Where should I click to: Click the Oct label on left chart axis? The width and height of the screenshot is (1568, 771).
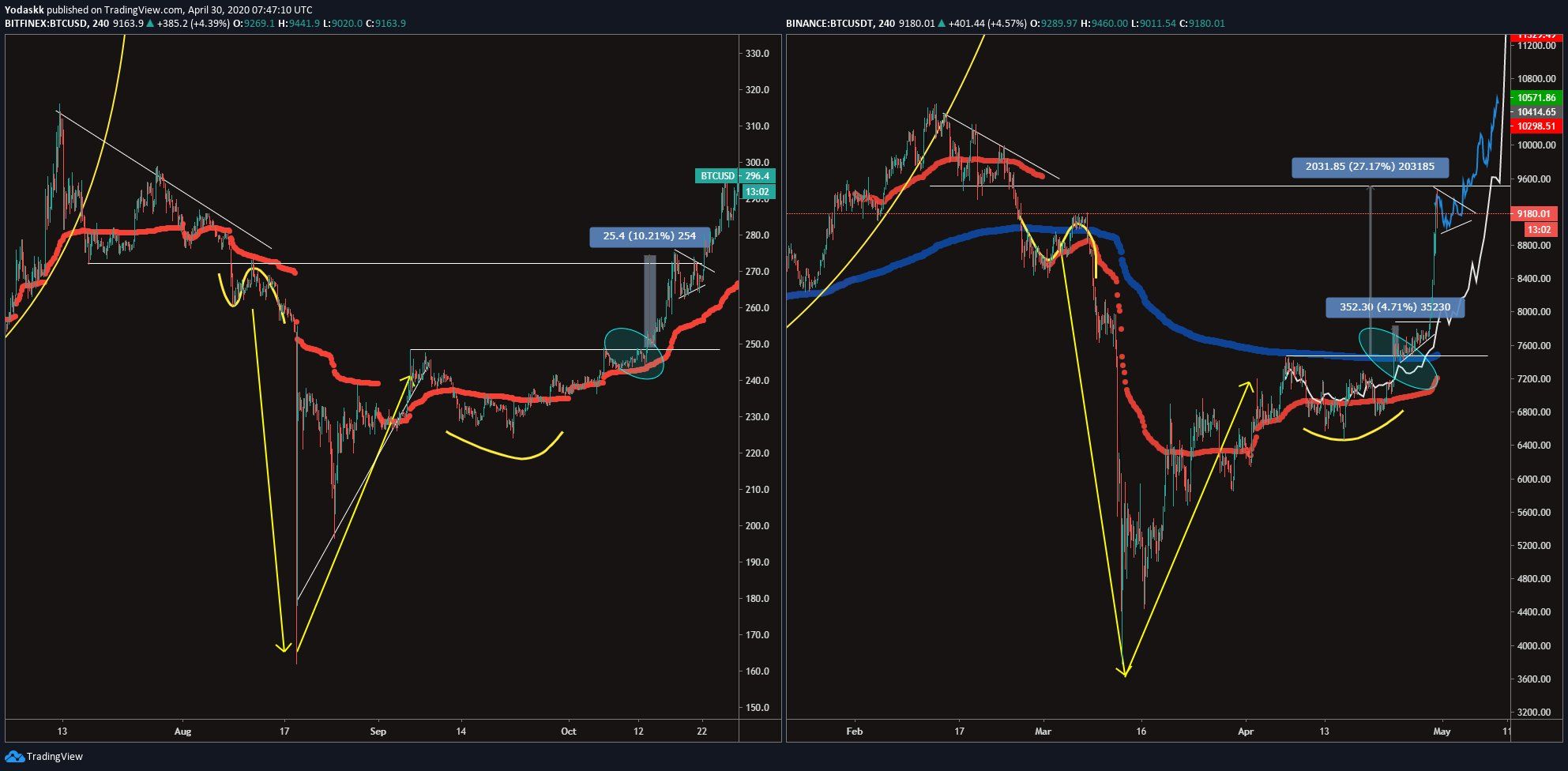coord(568,732)
